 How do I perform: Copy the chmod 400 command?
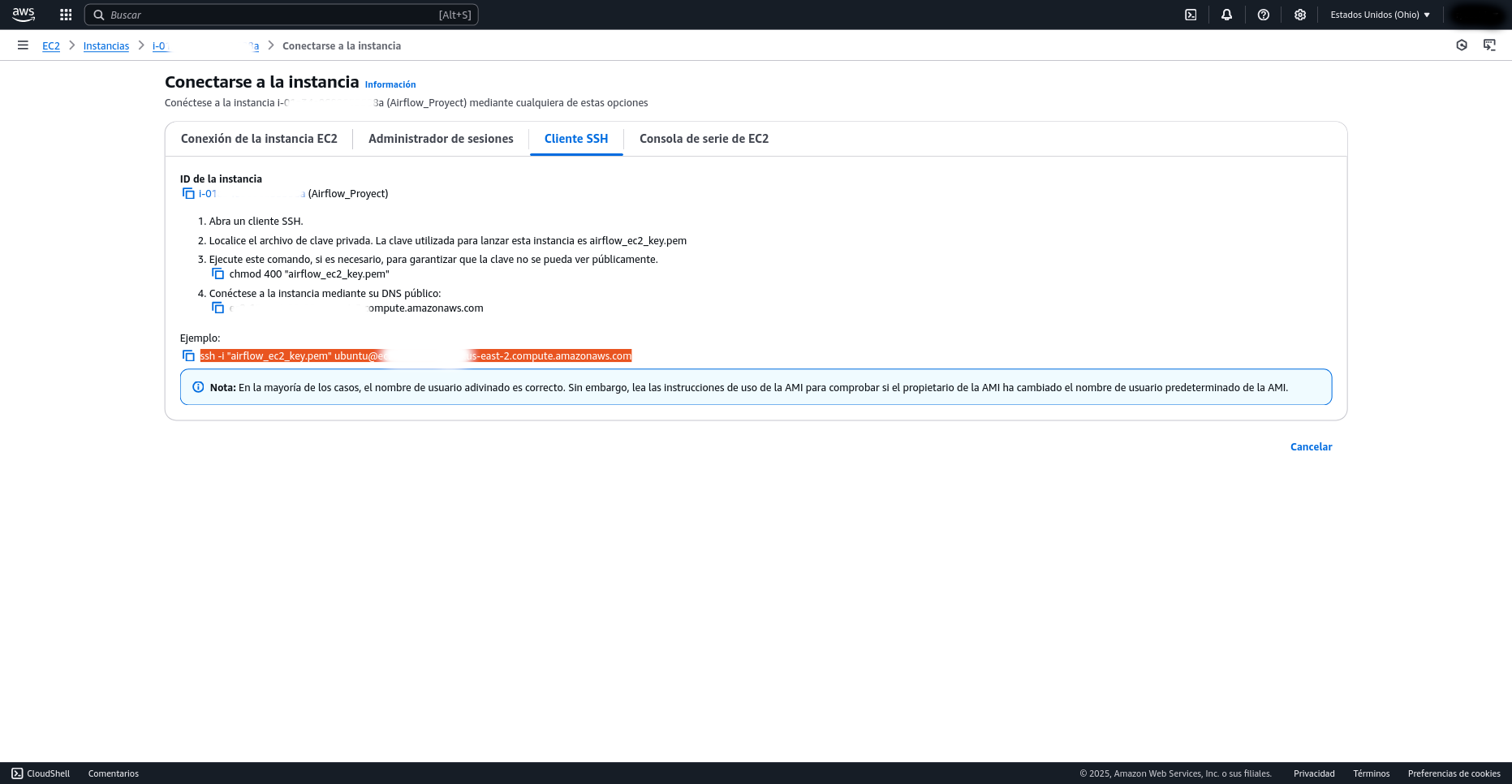(x=218, y=274)
